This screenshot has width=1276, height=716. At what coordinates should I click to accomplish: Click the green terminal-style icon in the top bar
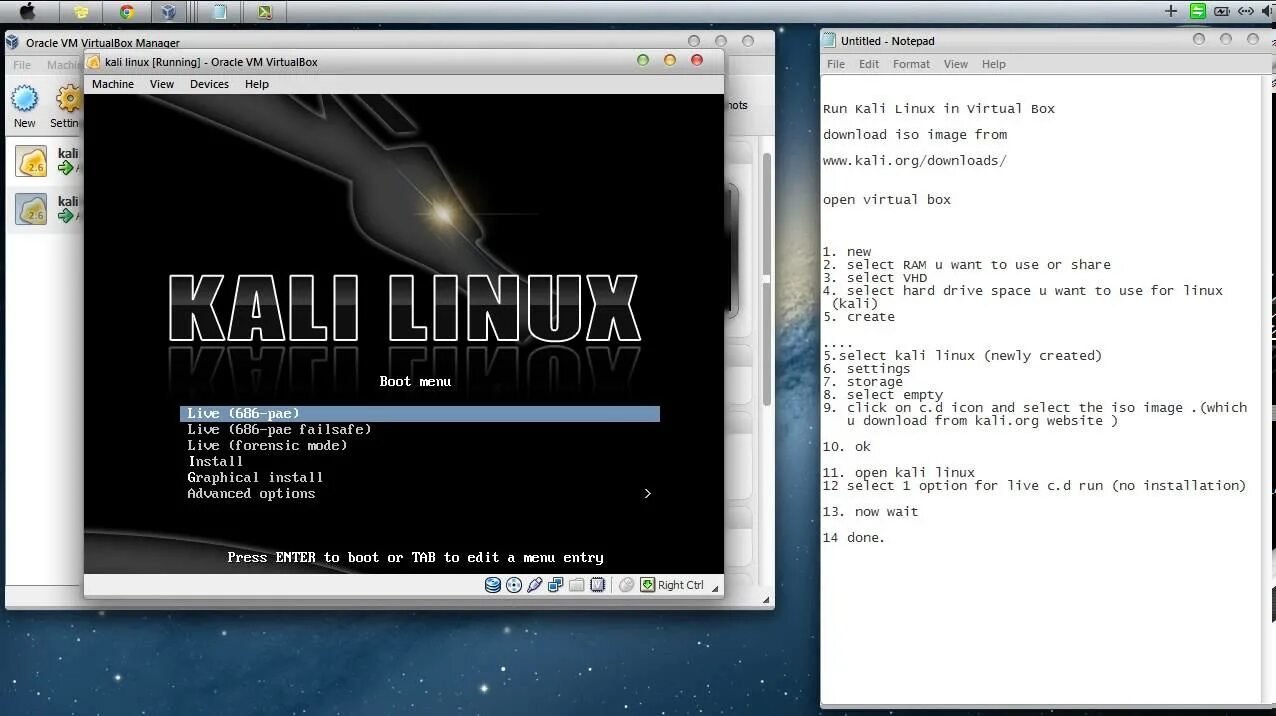(264, 12)
